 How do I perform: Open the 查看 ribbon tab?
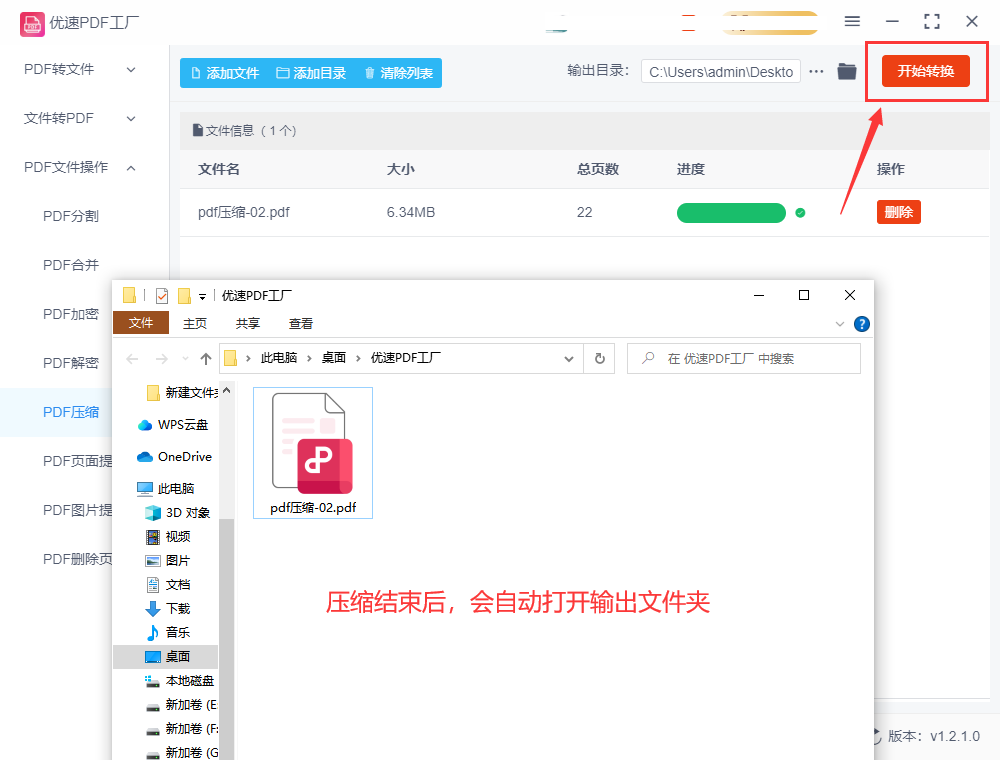point(301,323)
